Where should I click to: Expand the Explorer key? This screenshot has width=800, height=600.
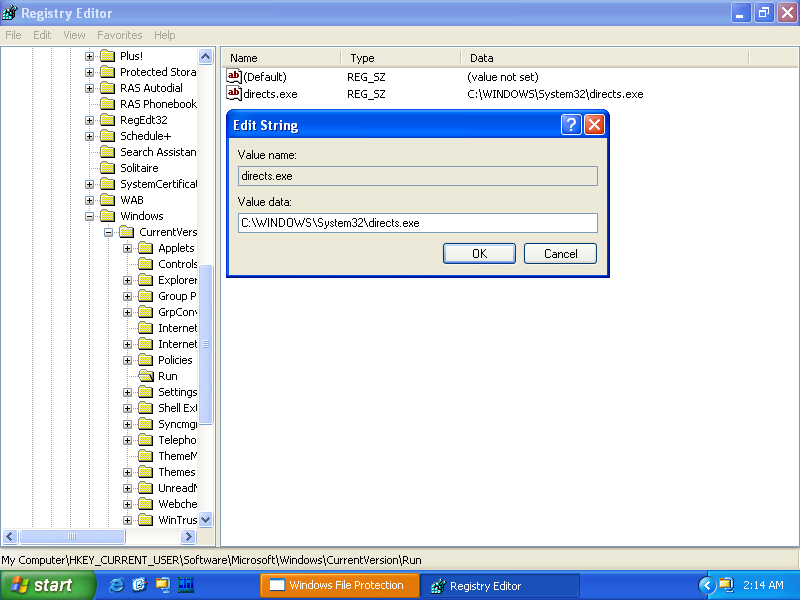pos(128,280)
